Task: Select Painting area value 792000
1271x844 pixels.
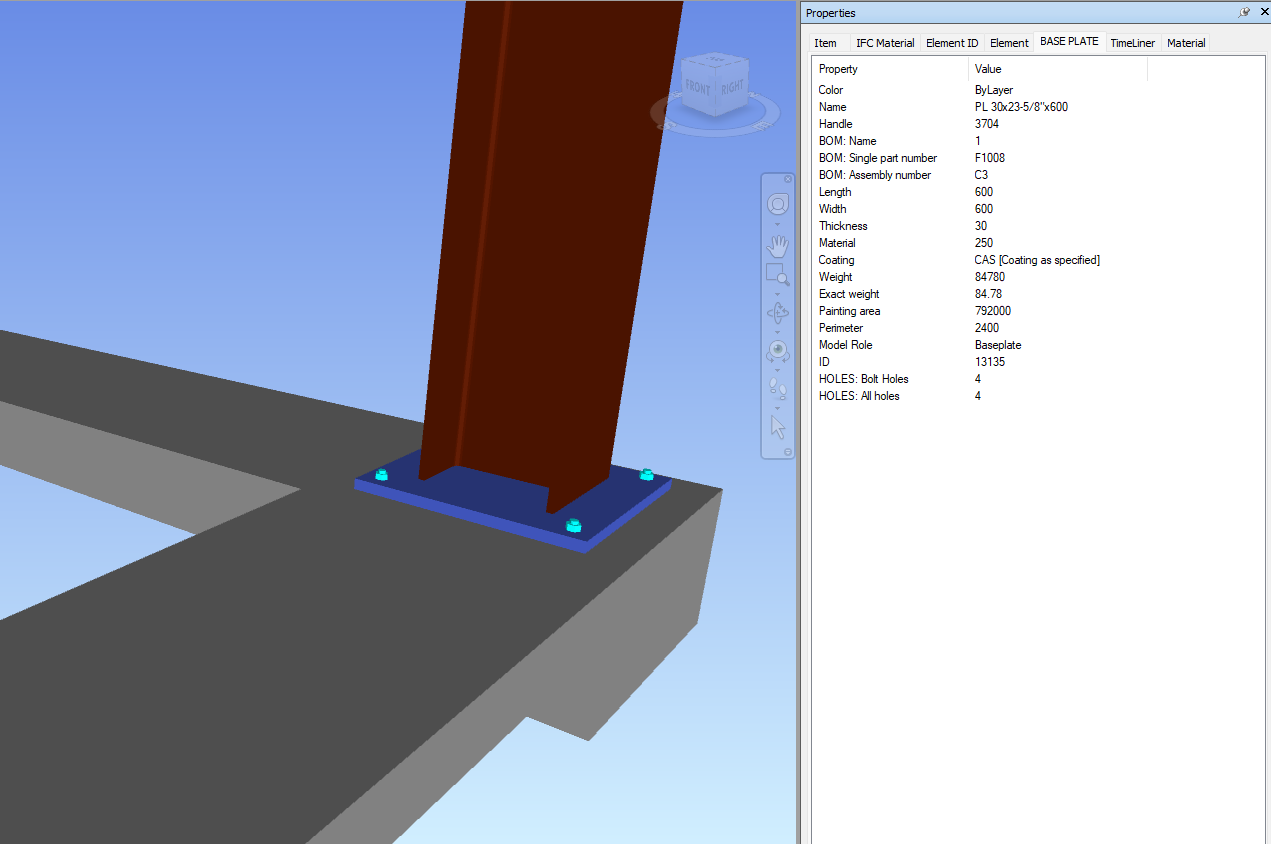Action: click(992, 311)
